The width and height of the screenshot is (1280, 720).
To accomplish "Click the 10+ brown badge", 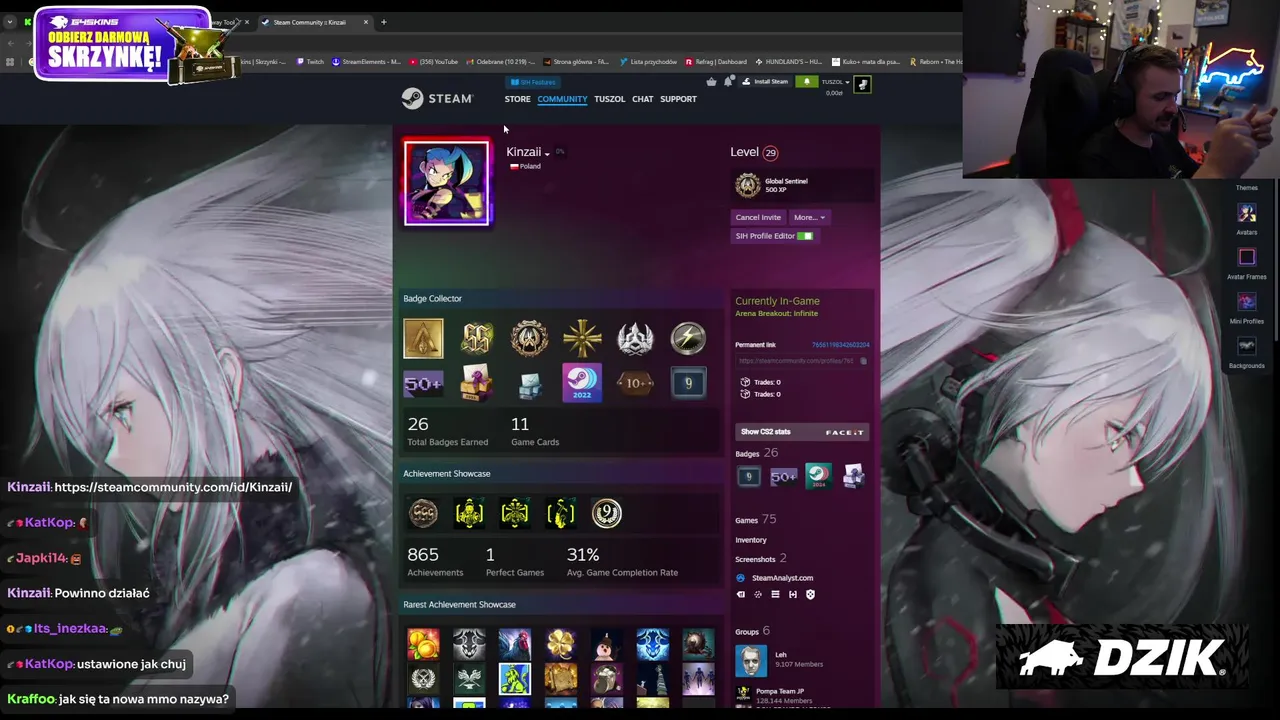I will [635, 383].
